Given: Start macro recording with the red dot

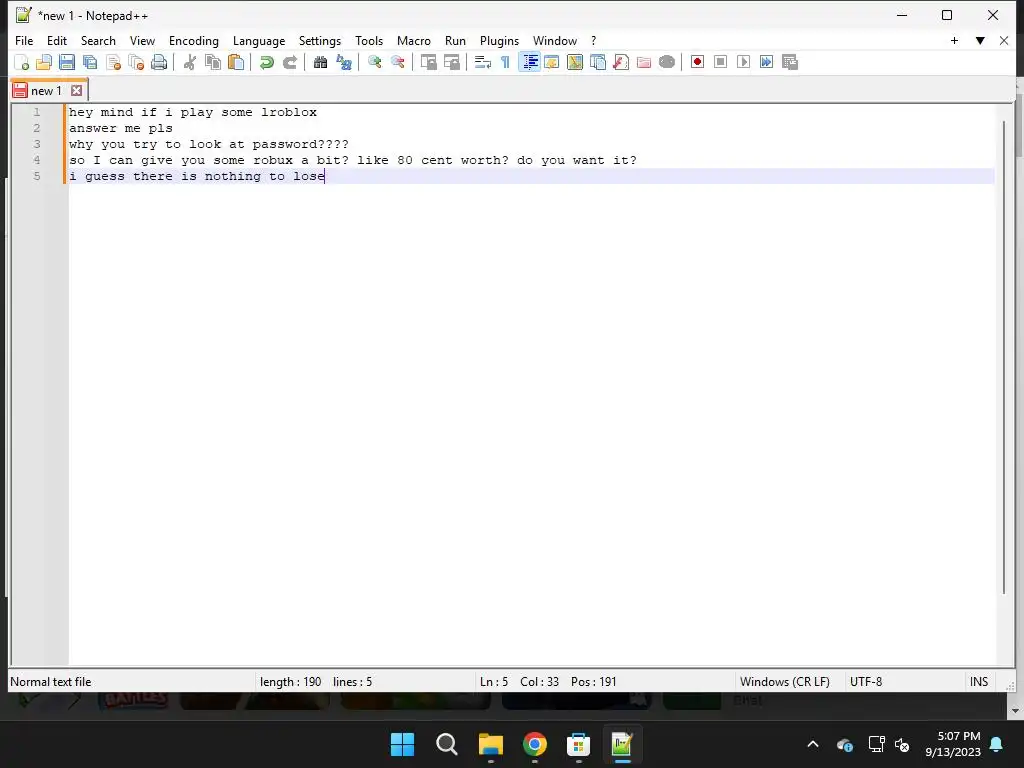Looking at the screenshot, I should tap(697, 62).
